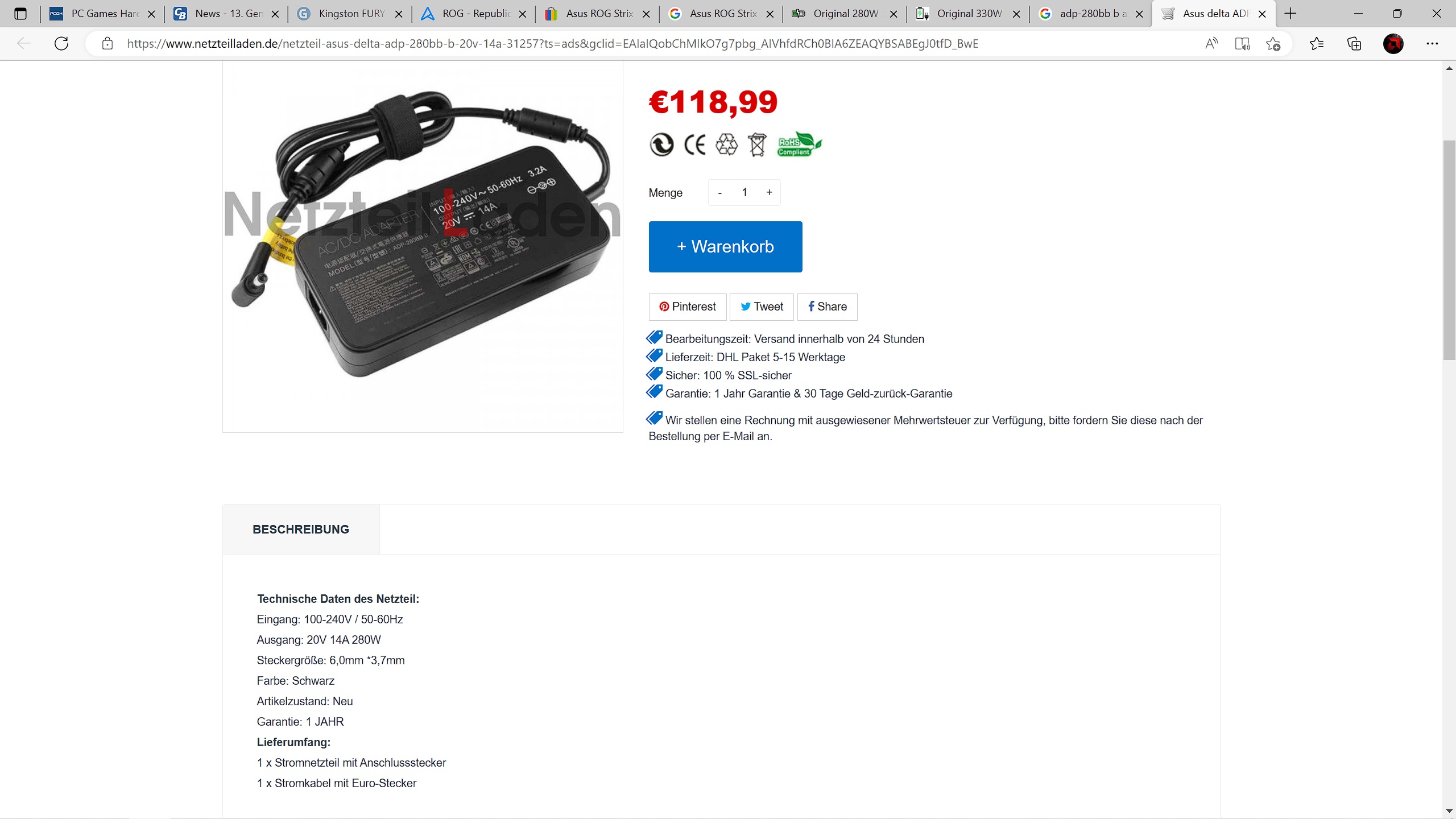Open the Read aloud icon in address bar
Screen dimensions: 1456x819
[1211, 43]
